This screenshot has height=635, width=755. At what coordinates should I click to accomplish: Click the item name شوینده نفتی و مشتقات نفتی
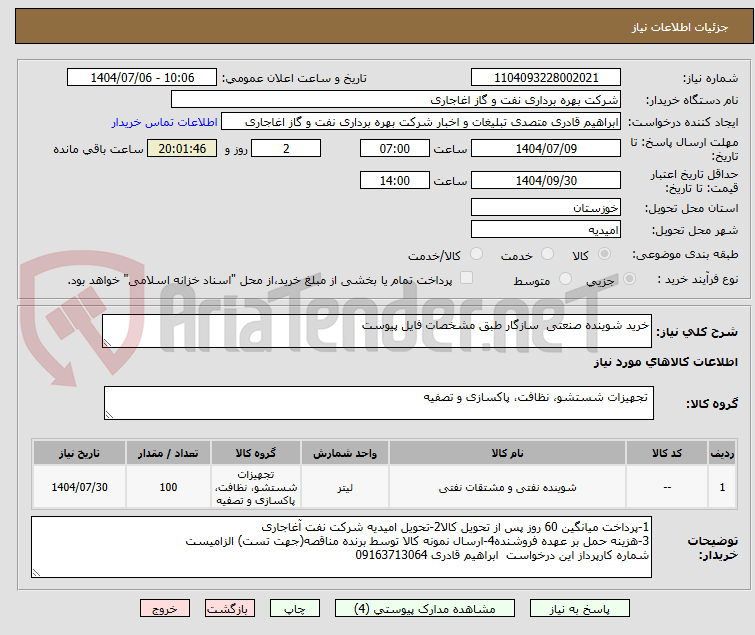click(508, 487)
